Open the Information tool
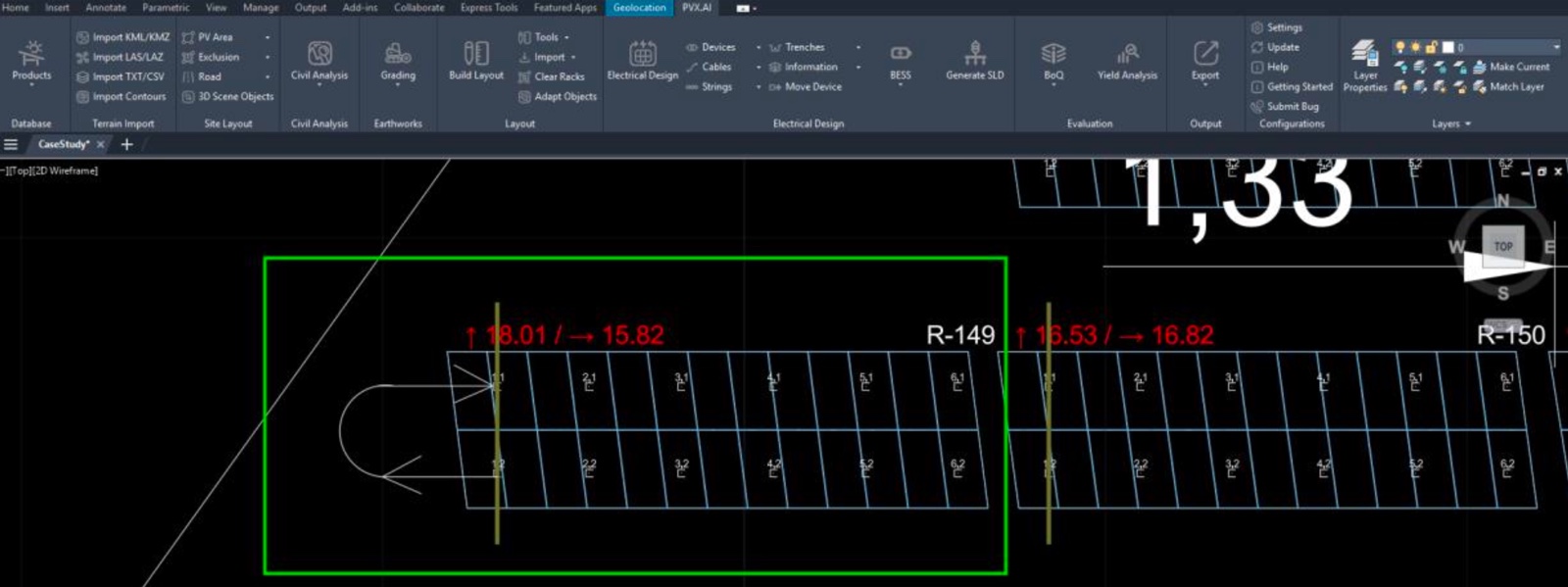The width and height of the screenshot is (1568, 587). [x=803, y=67]
